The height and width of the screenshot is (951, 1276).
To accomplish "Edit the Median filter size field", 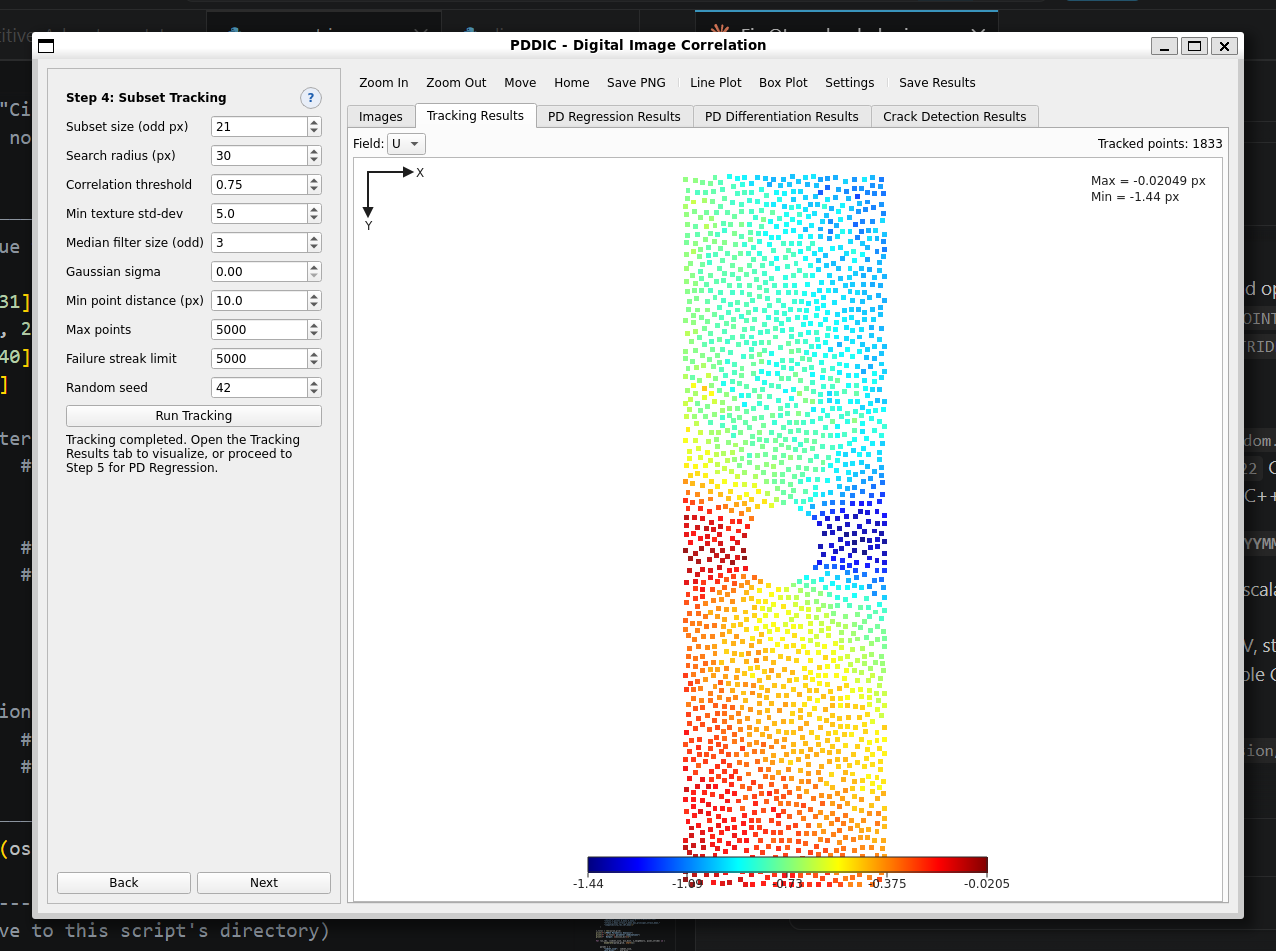I will click(259, 243).
